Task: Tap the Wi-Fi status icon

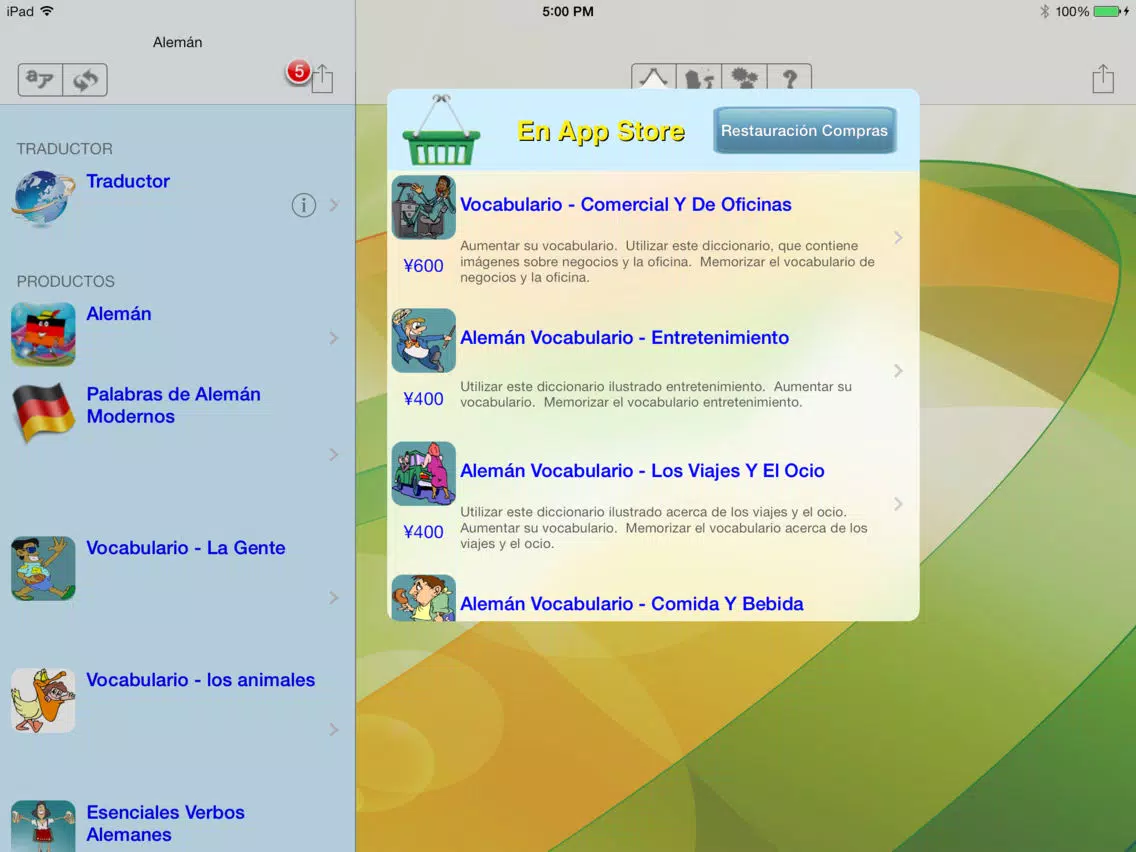Action: tap(47, 11)
